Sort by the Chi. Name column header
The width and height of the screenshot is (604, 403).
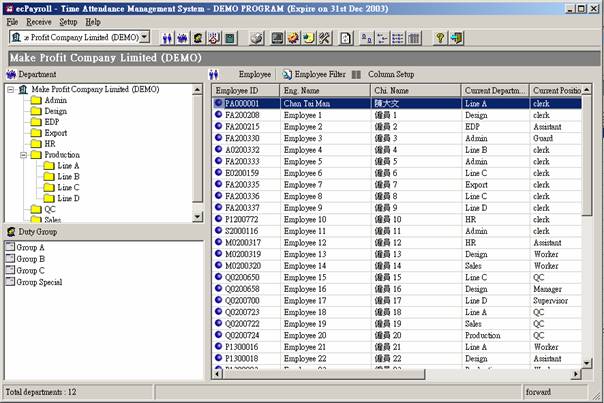pyautogui.click(x=416, y=91)
